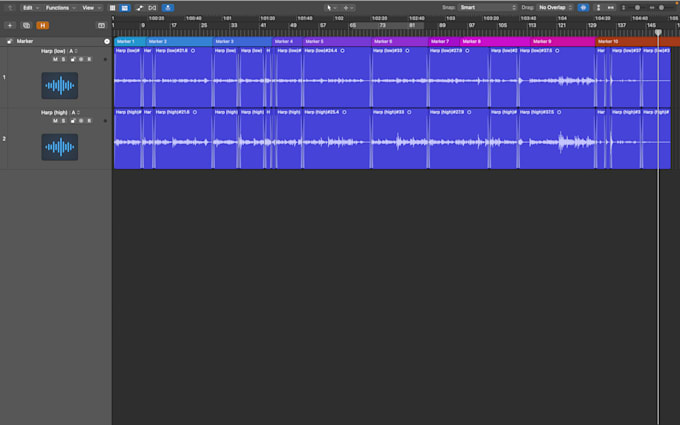
Task: Select Harp (high)#33 audio region
Action: point(399,138)
